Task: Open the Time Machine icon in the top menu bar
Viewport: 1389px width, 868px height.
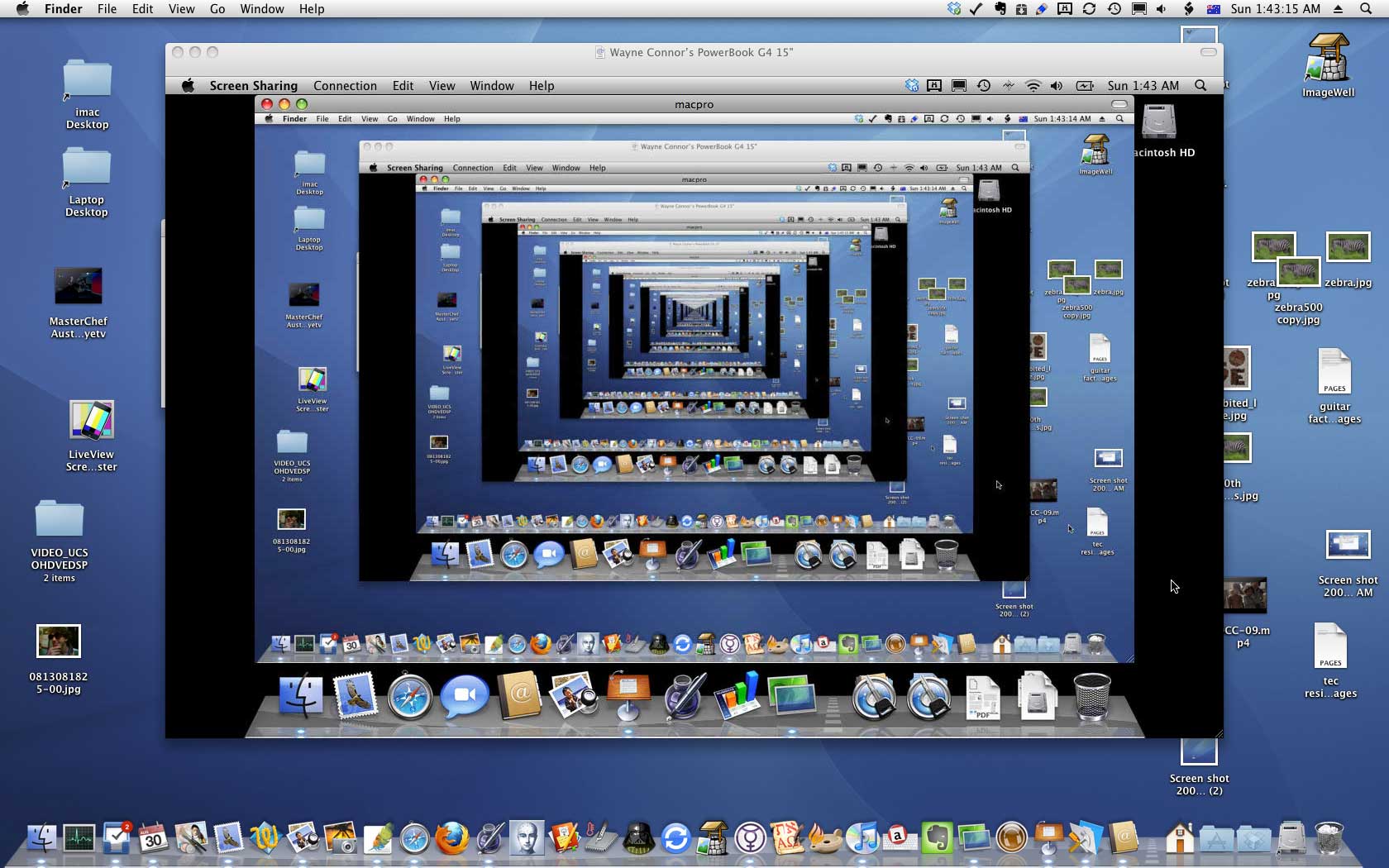Action: [1115, 9]
